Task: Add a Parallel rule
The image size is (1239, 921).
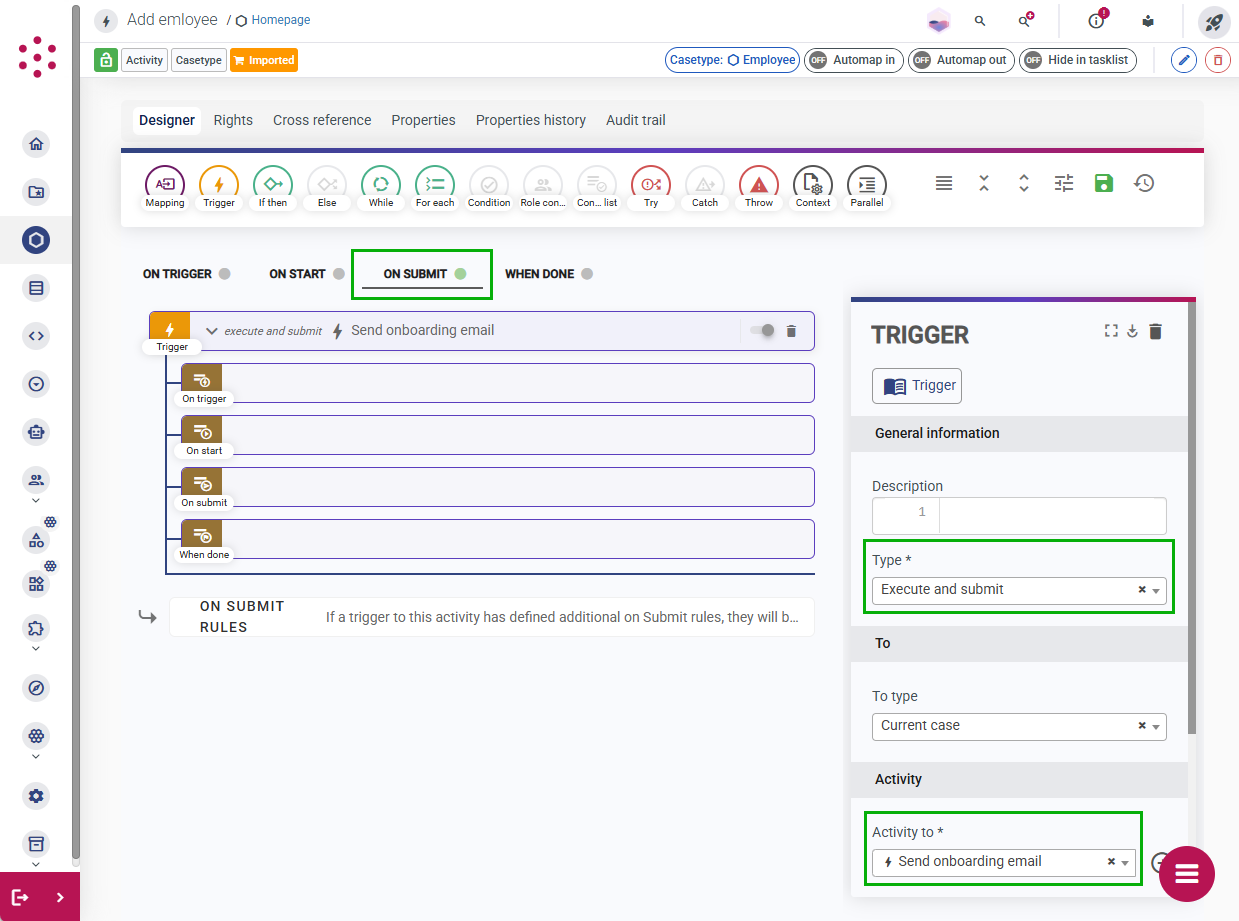Action: [x=867, y=186]
